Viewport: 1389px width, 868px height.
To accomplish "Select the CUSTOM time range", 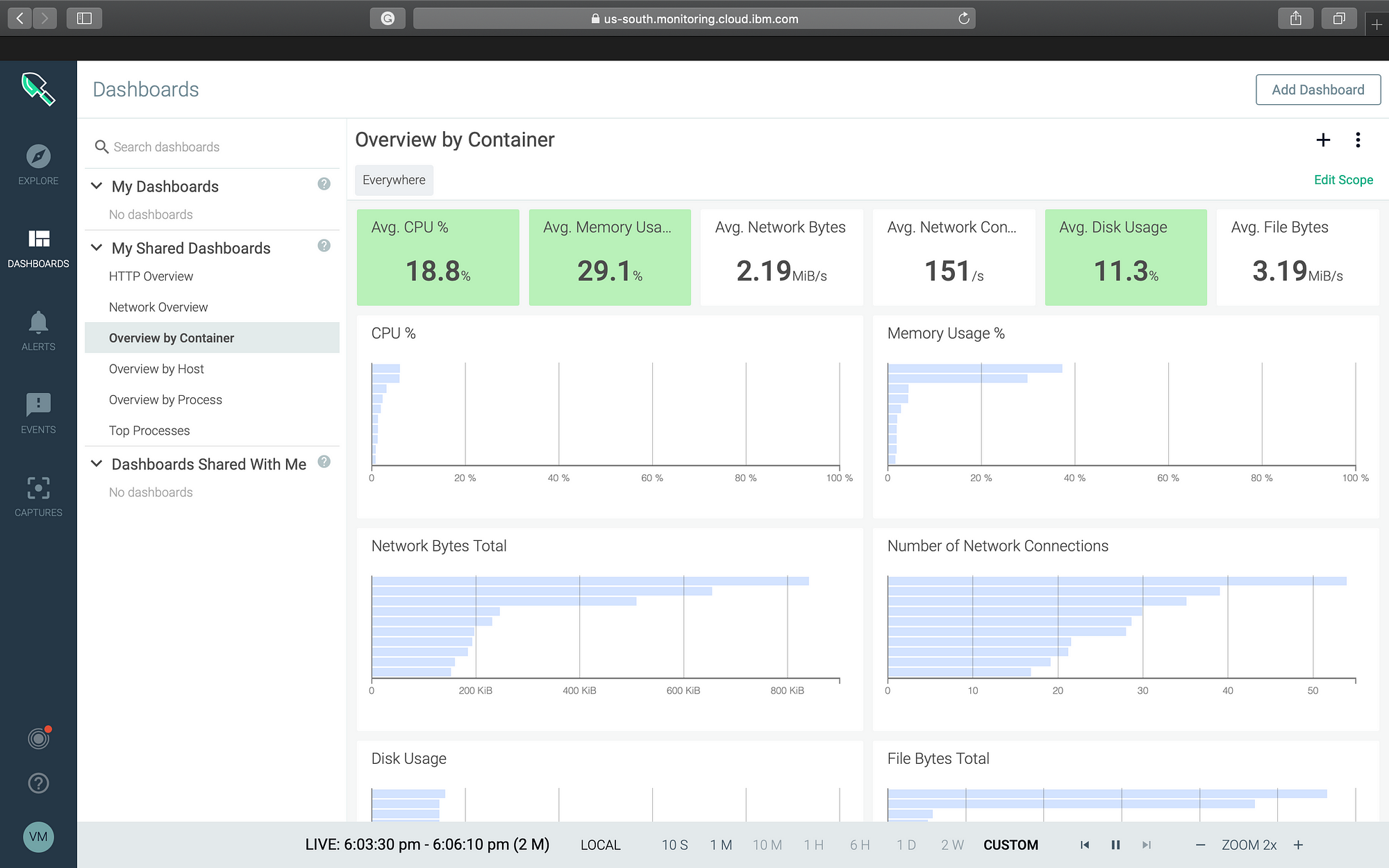I will click(x=1010, y=845).
